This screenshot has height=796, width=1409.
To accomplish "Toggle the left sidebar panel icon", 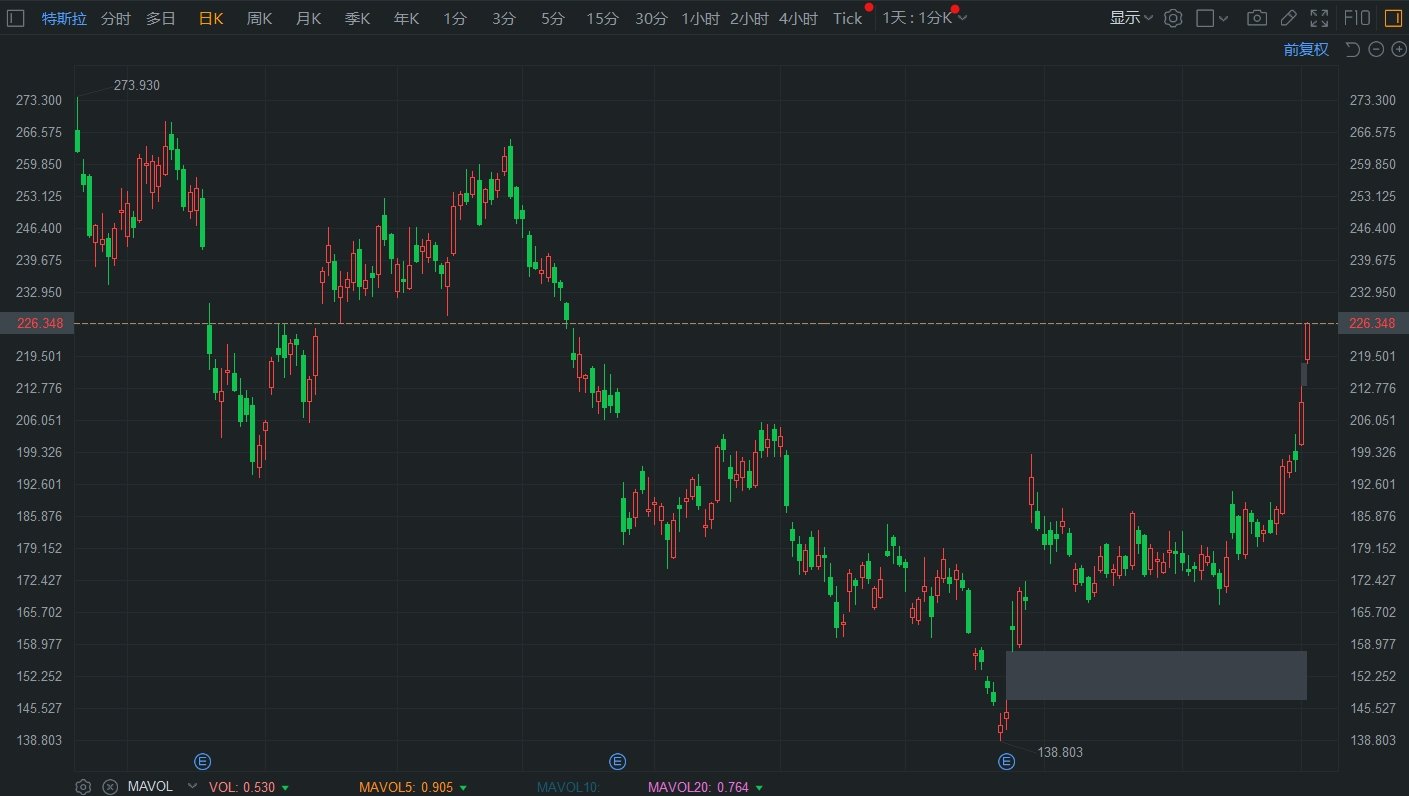I will [16, 18].
